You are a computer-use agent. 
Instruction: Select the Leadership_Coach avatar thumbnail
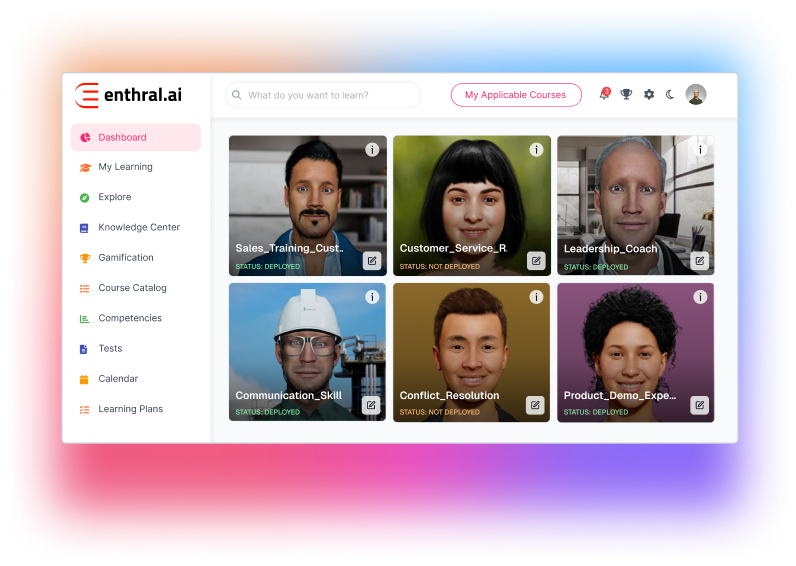(x=635, y=195)
